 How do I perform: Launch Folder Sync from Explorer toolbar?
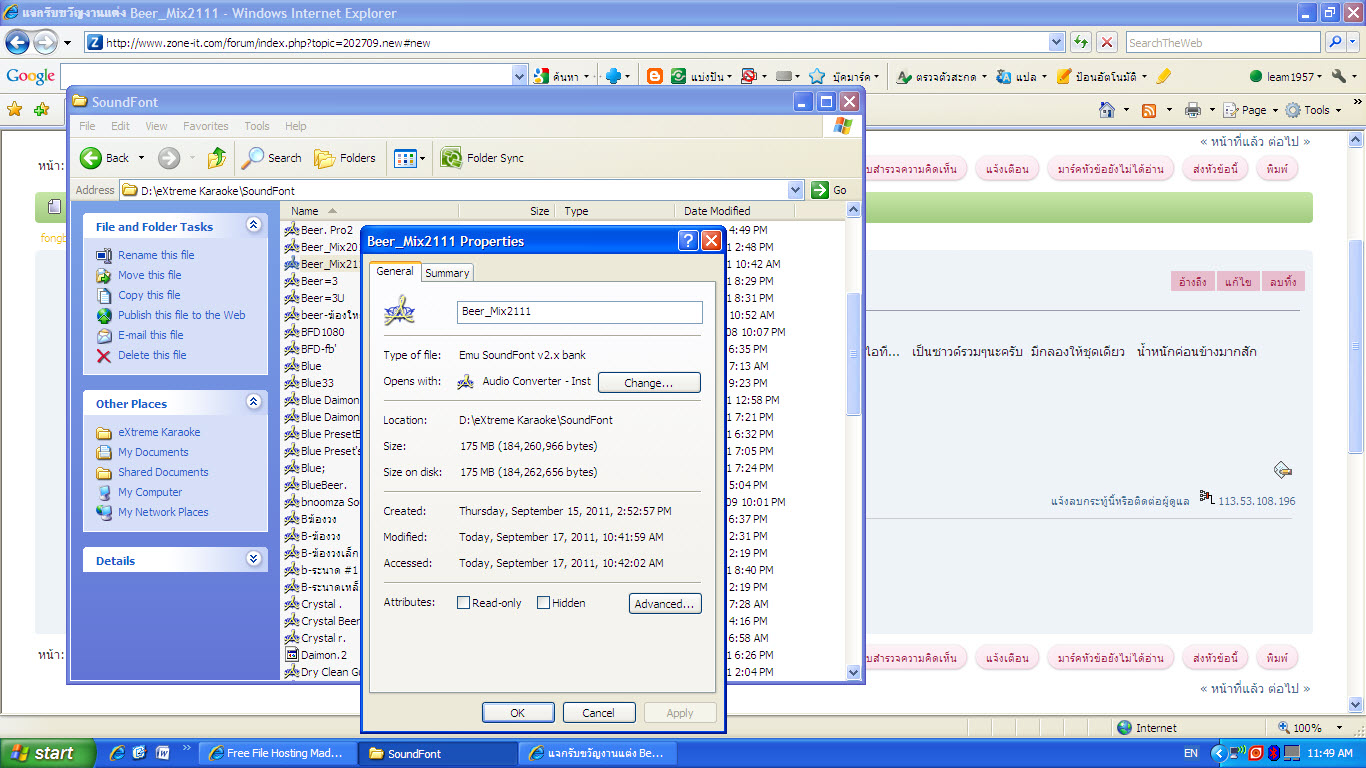(x=482, y=158)
